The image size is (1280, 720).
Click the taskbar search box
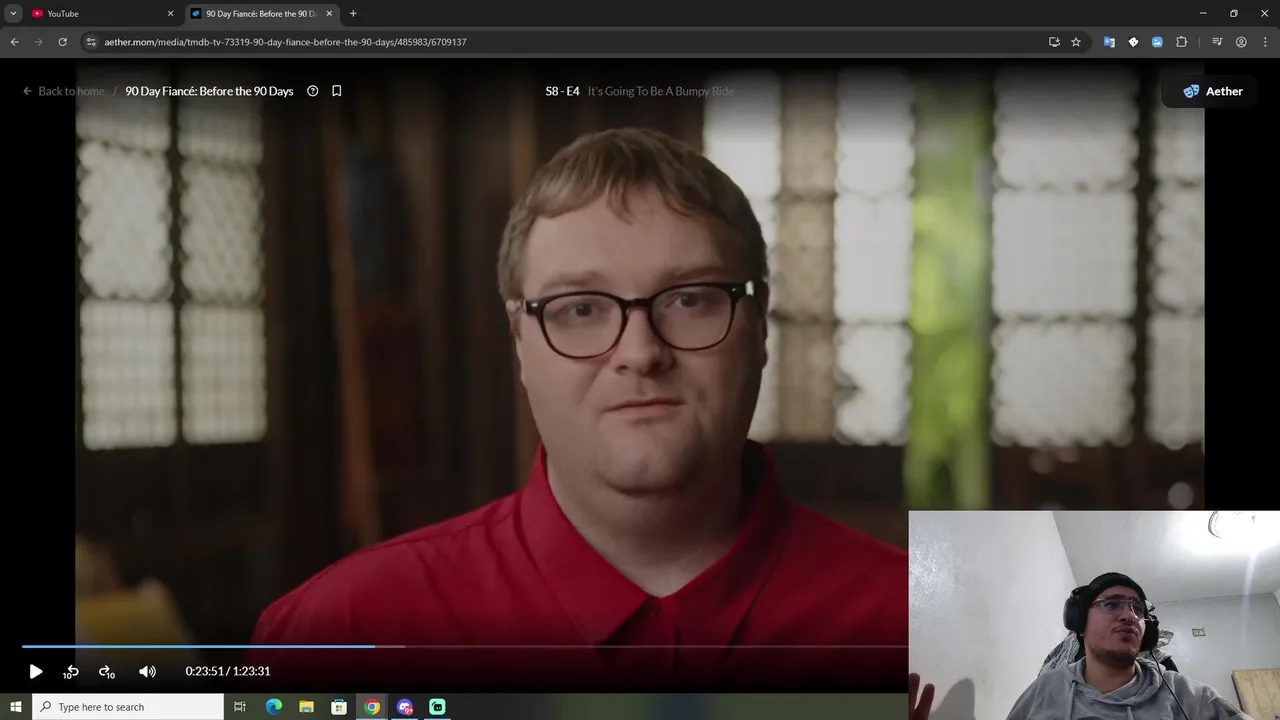tap(128, 707)
